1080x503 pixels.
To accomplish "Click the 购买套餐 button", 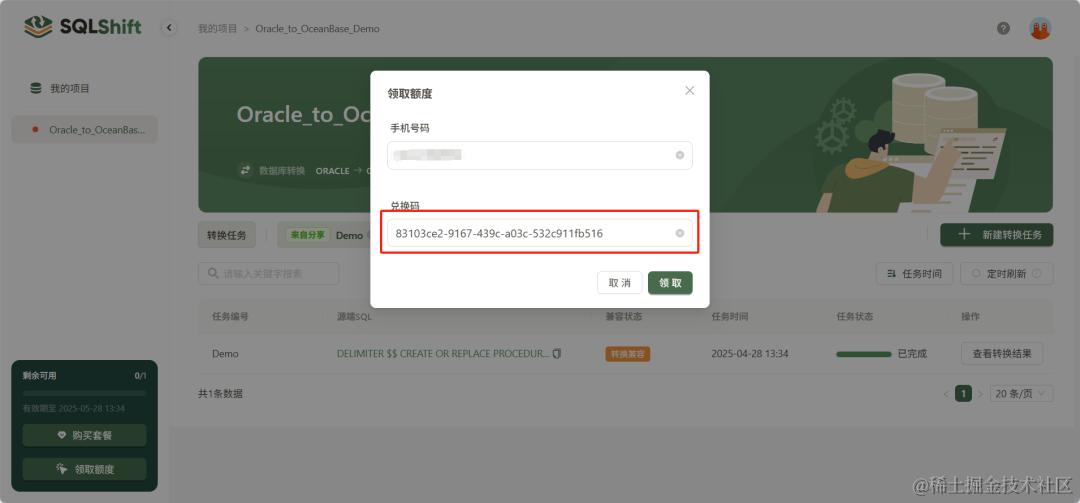I will coord(85,435).
